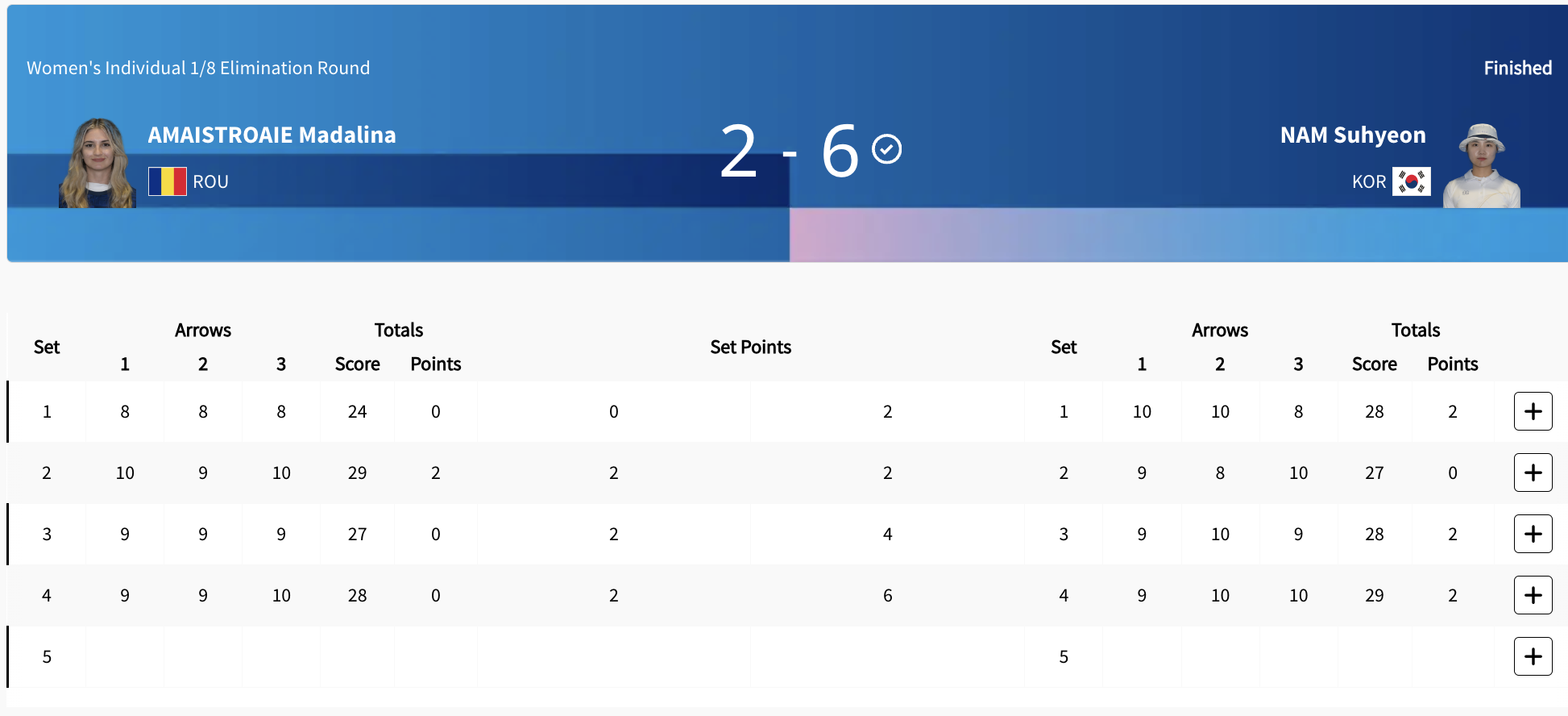
Task: Open set 3 plus expander
Action: point(1533,534)
